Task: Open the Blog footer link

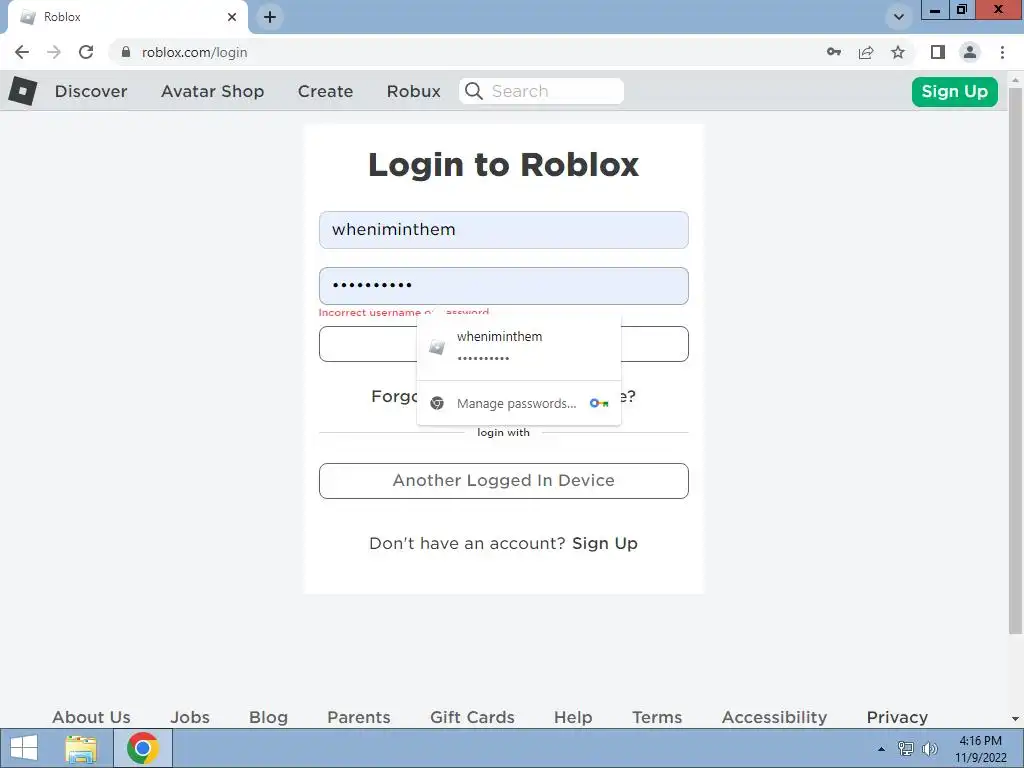Action: coord(268,717)
